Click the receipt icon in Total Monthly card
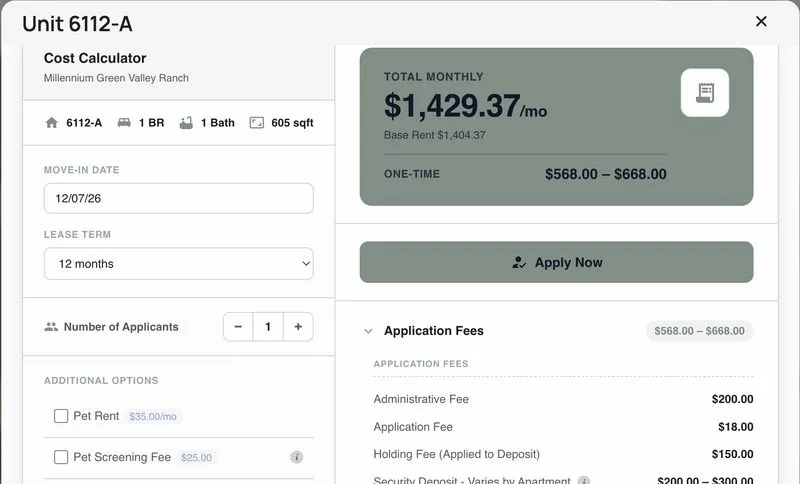This screenshot has width=800, height=484. pos(705,93)
